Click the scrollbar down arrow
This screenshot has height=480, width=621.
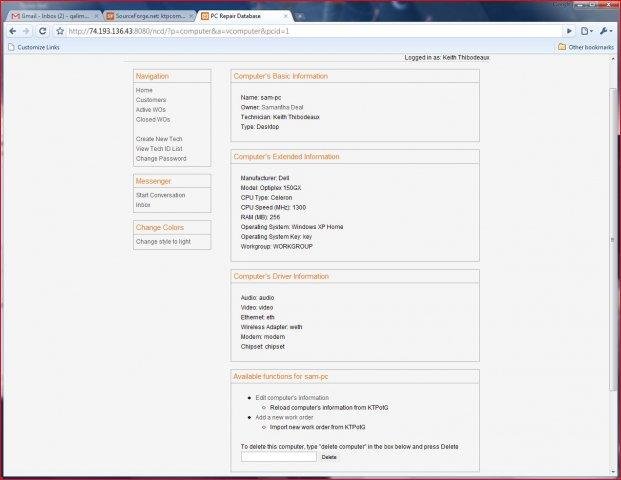tap(613, 472)
